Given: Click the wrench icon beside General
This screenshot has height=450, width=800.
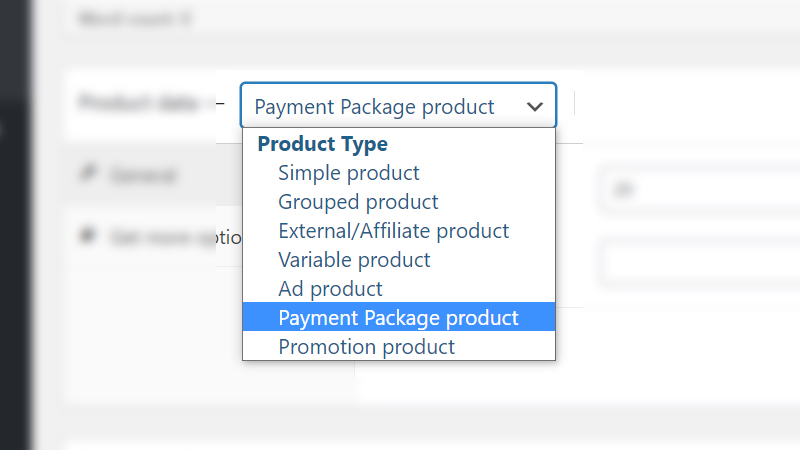Looking at the screenshot, I should [87, 175].
